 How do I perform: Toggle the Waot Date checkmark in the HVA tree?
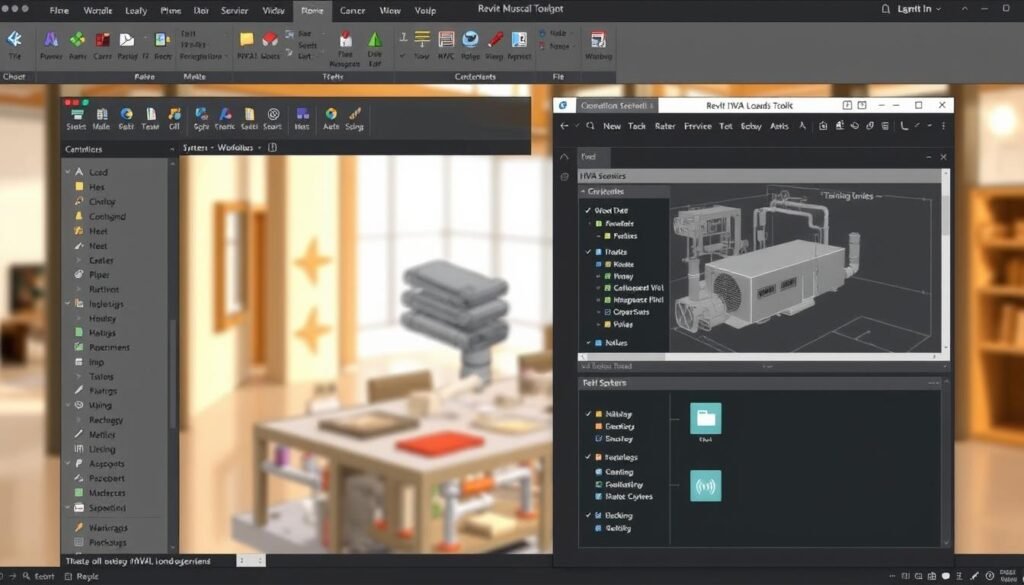[588, 210]
